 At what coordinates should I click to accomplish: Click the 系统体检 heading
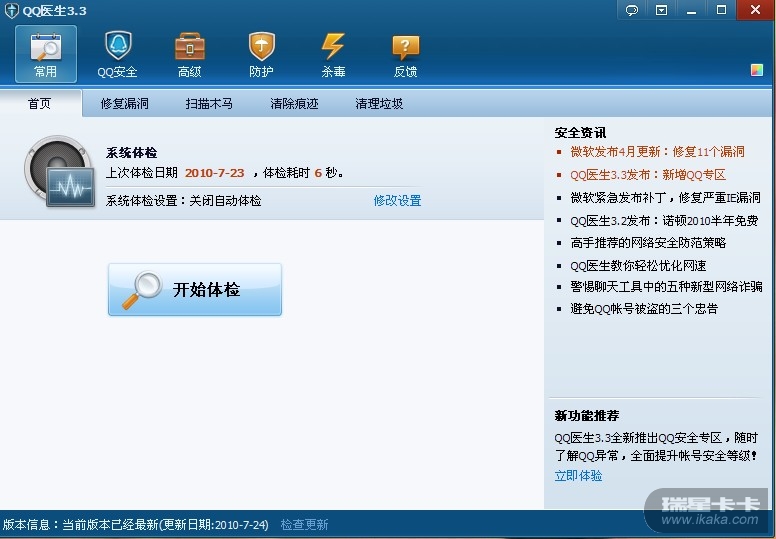[132, 152]
